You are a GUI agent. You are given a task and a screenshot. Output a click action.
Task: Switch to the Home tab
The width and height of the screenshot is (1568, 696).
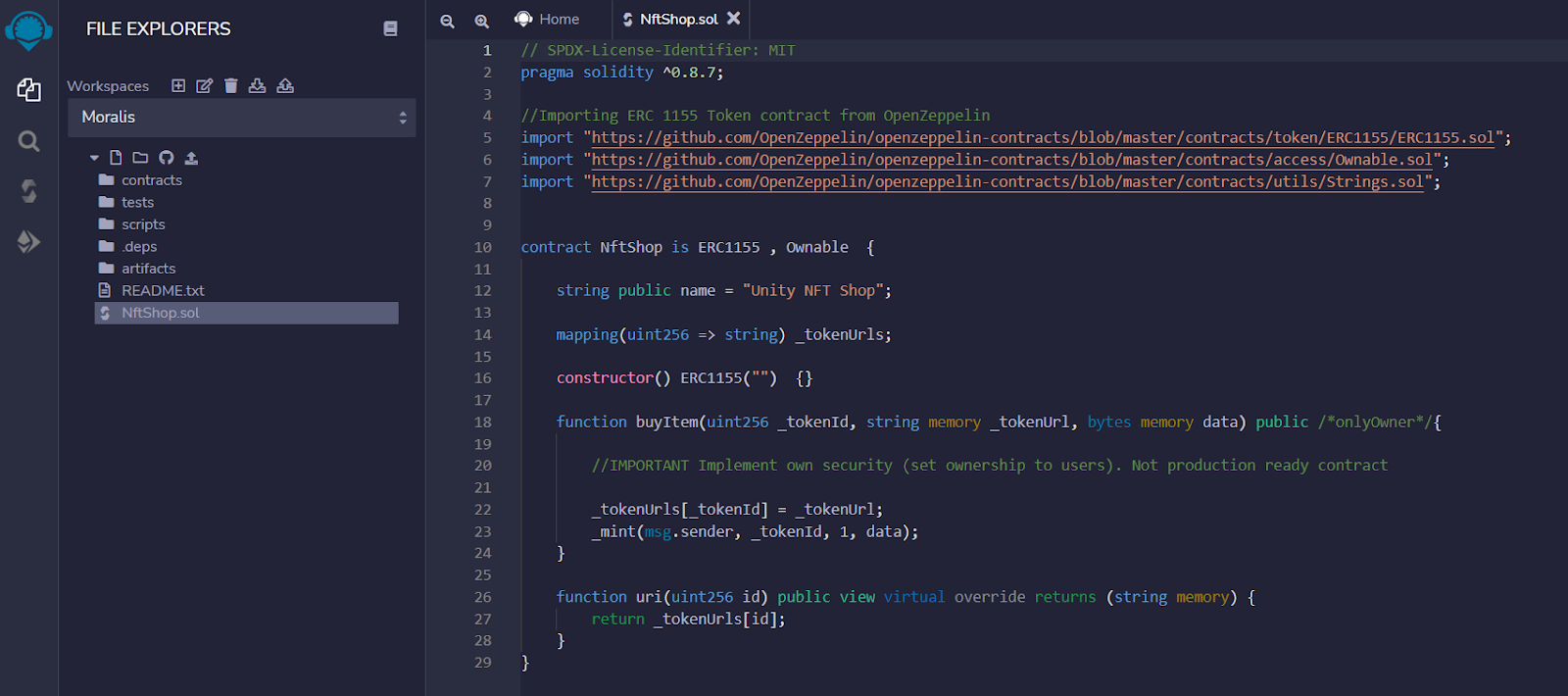click(x=547, y=19)
